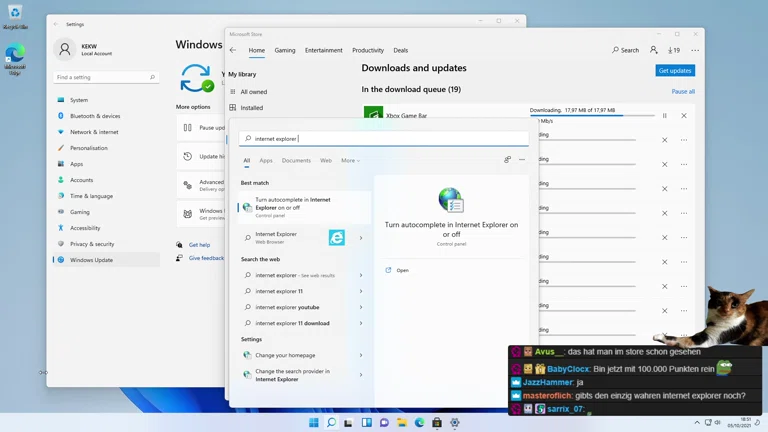Viewport: 768px width, 432px height.
Task: Open Chat icon on taskbar
Action: 384,423
